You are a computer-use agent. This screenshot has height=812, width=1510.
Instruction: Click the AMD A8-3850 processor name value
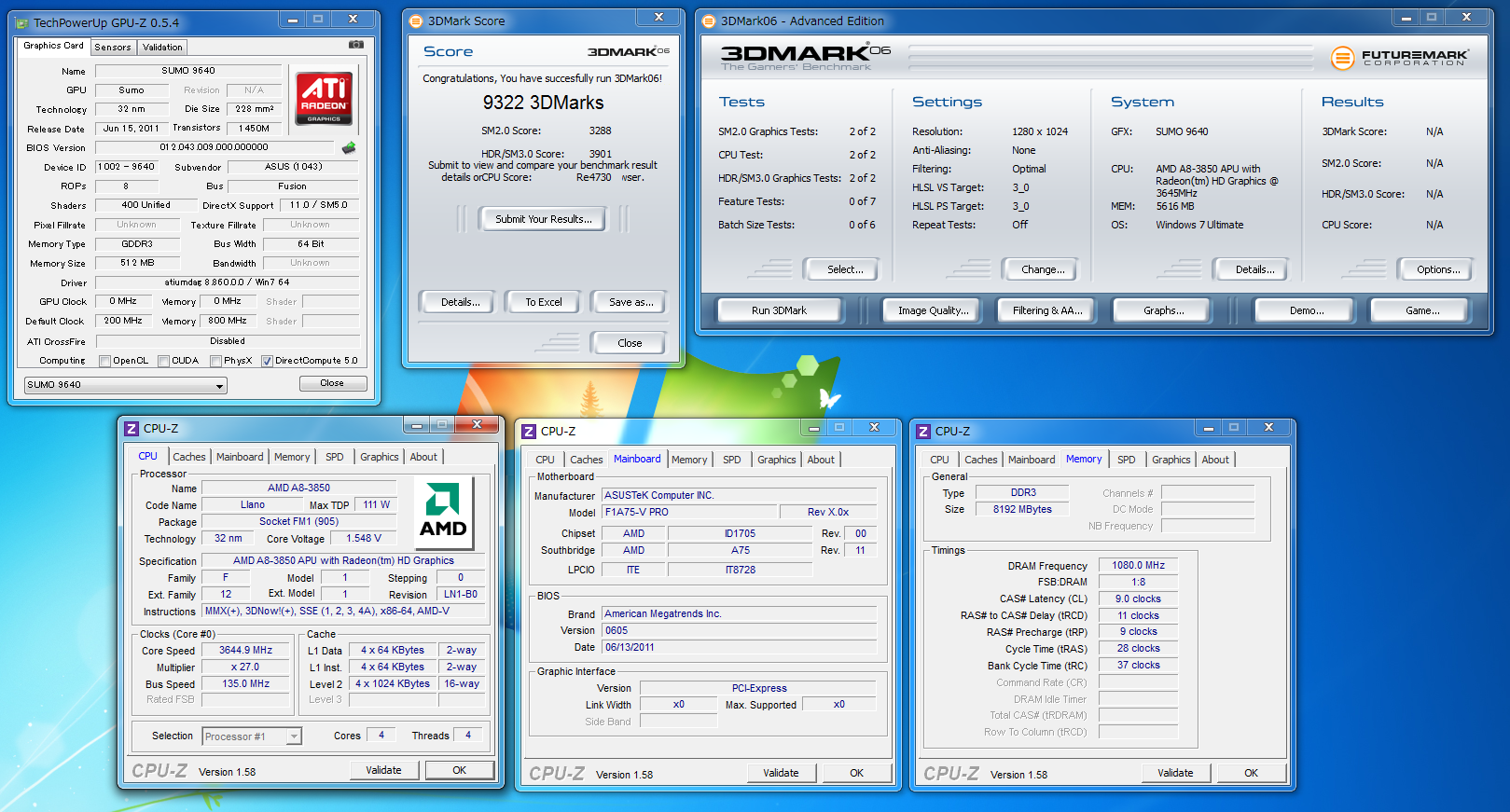pos(298,488)
